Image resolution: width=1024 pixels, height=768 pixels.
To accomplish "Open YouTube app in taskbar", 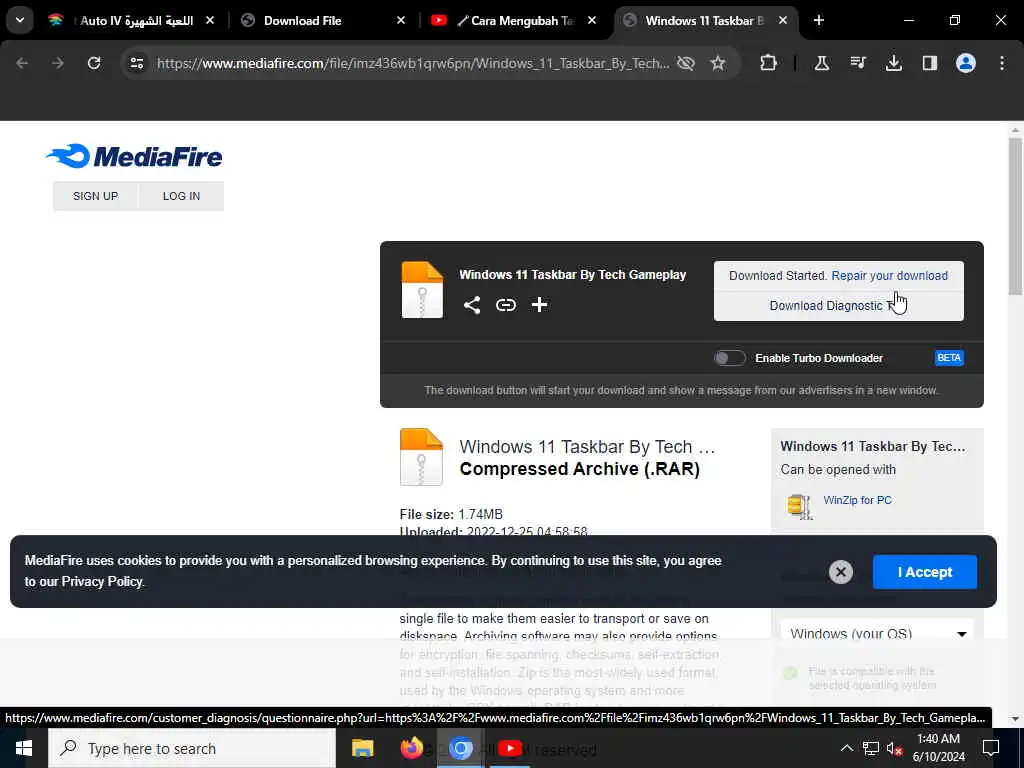I will click(x=509, y=748).
